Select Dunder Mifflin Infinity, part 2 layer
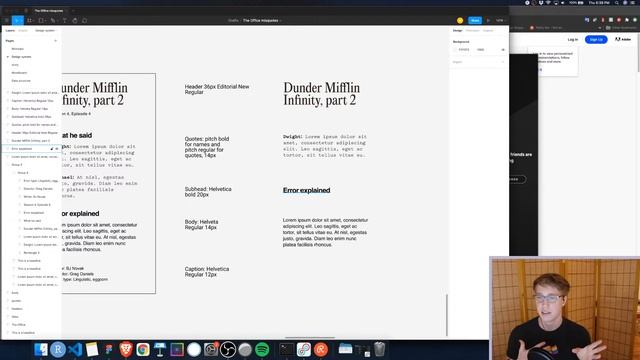This screenshot has height=360, width=640. [x=31, y=141]
